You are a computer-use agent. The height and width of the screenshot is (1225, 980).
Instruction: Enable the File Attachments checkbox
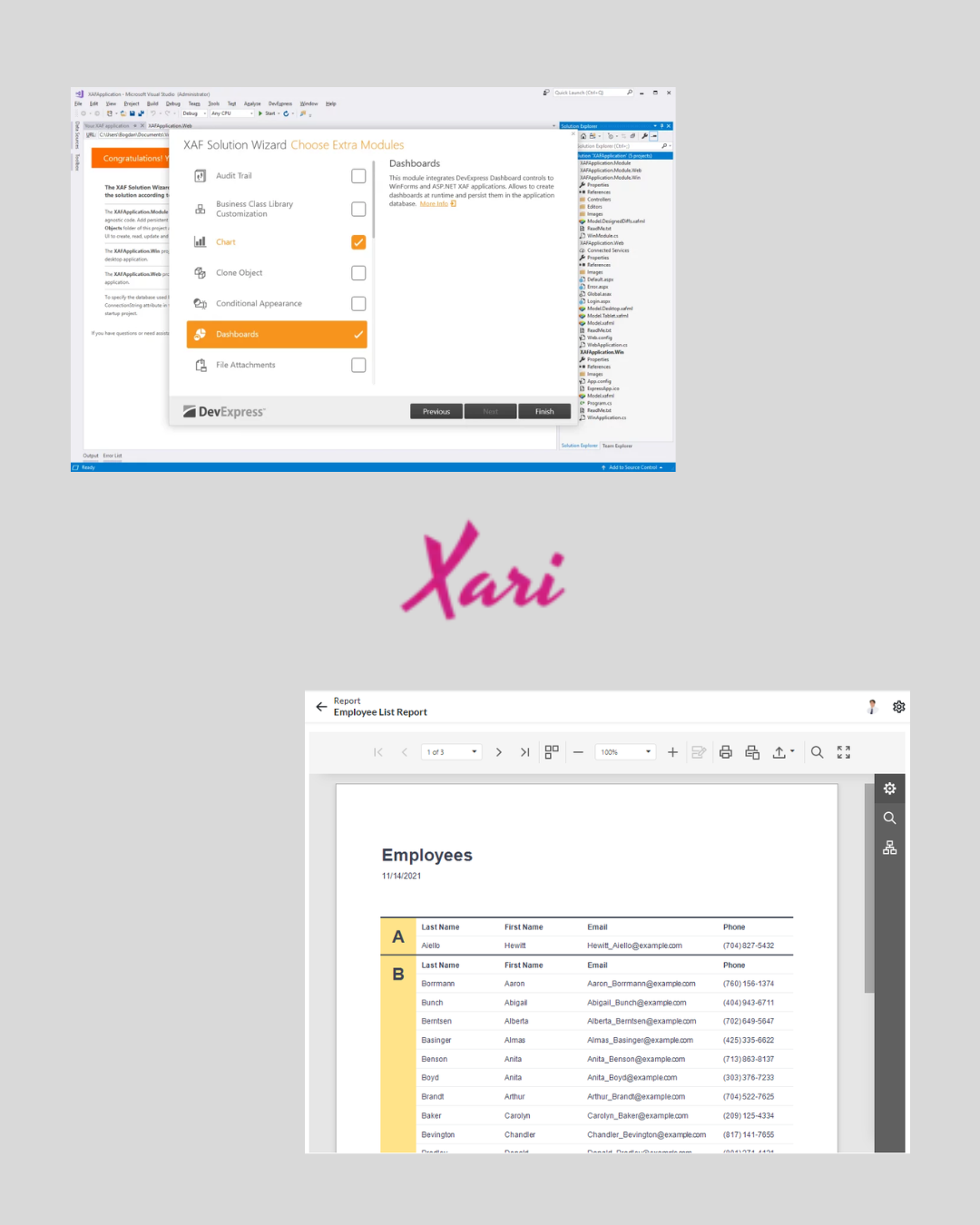point(358,365)
